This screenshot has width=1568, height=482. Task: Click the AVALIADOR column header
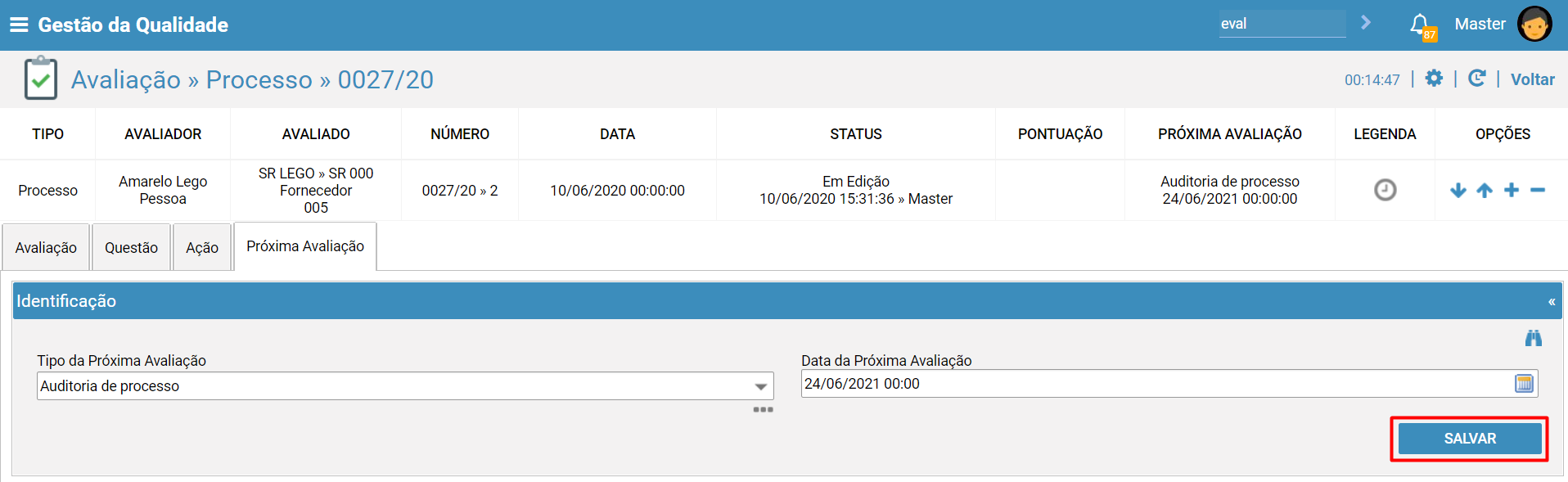[163, 134]
